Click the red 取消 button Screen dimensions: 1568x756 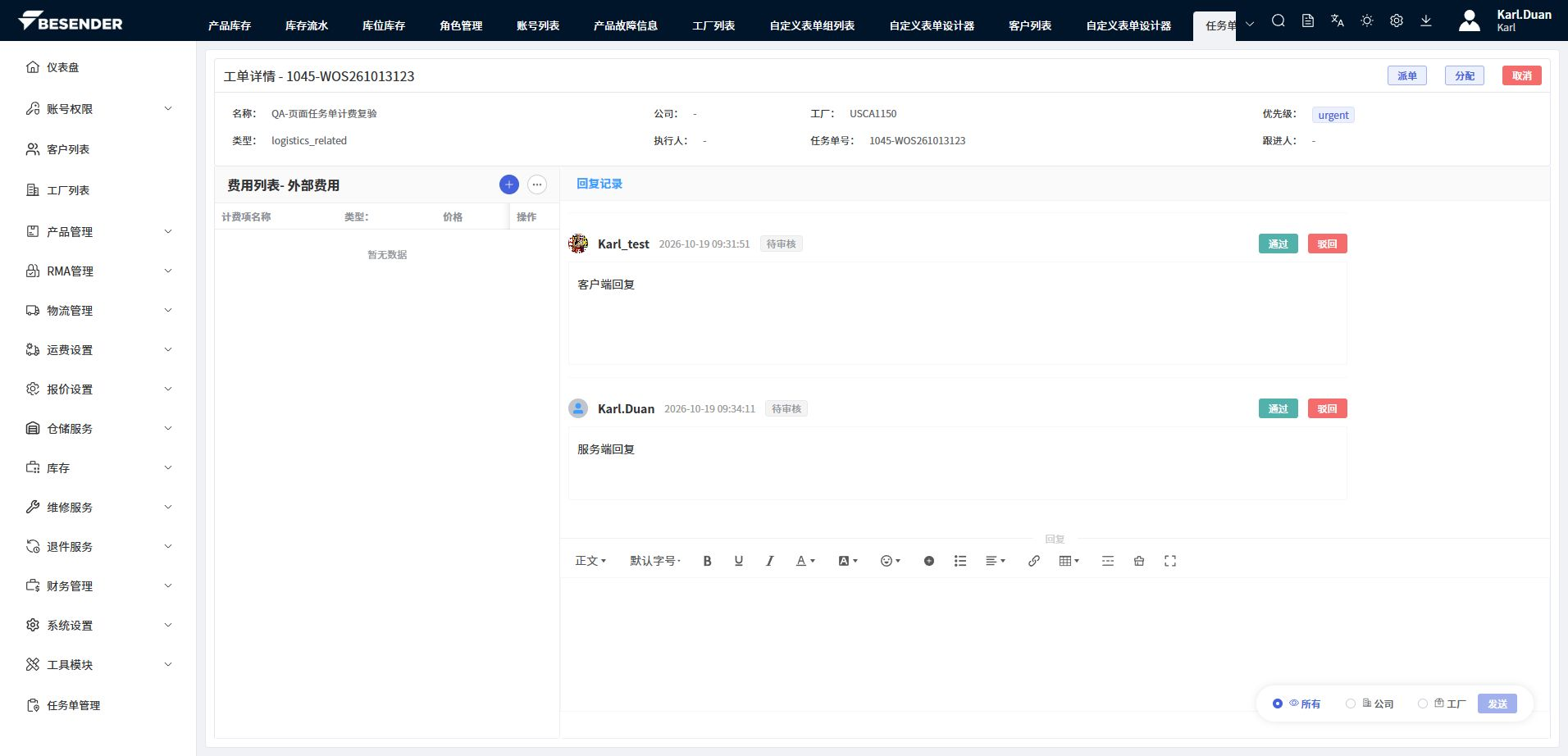pos(1522,75)
